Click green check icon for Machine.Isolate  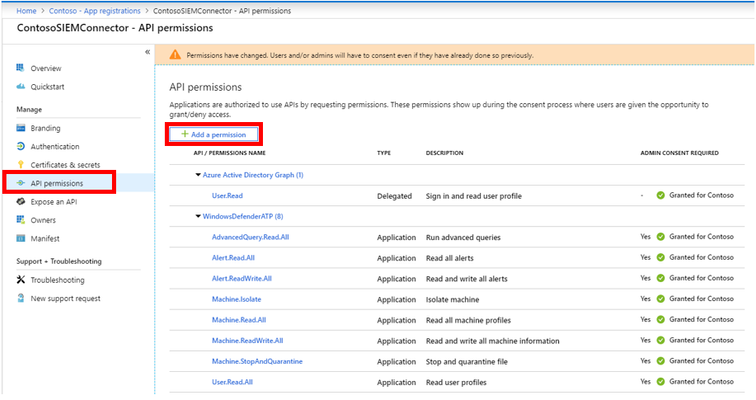pos(661,299)
